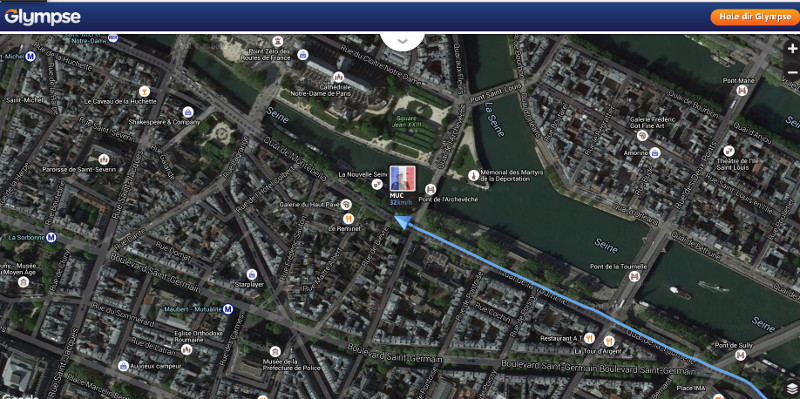This screenshot has height=399, width=800.
Task: Click the Pont de l'Archevêché landmark icon
Action: tap(431, 189)
